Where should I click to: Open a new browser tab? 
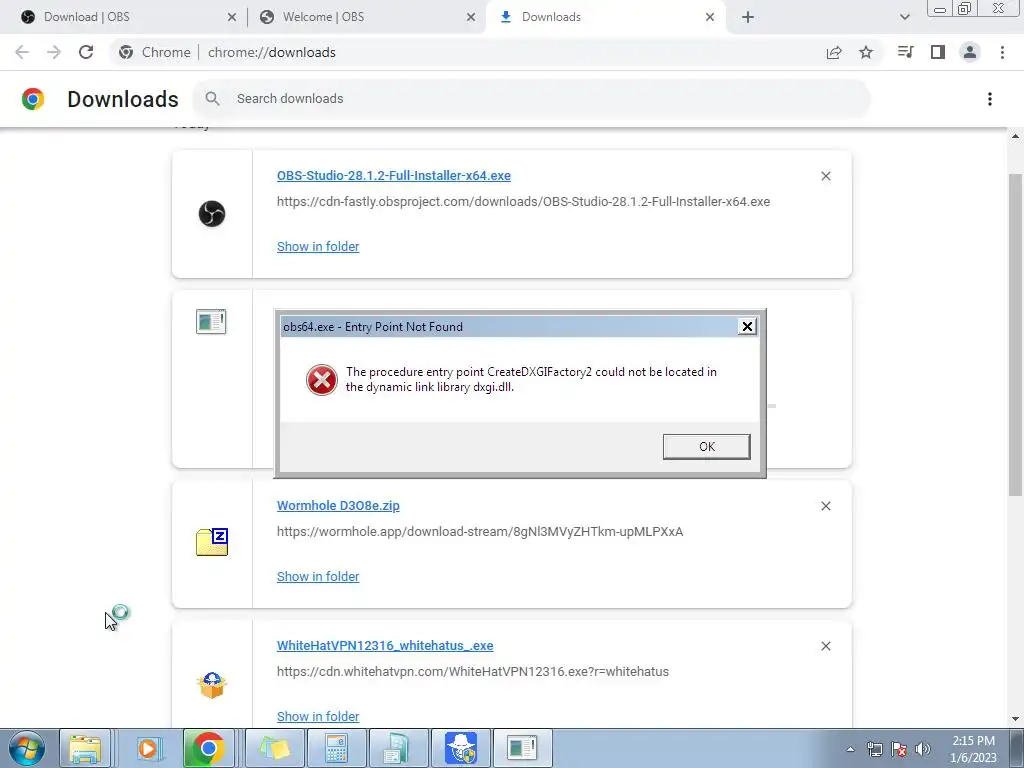[x=748, y=18]
